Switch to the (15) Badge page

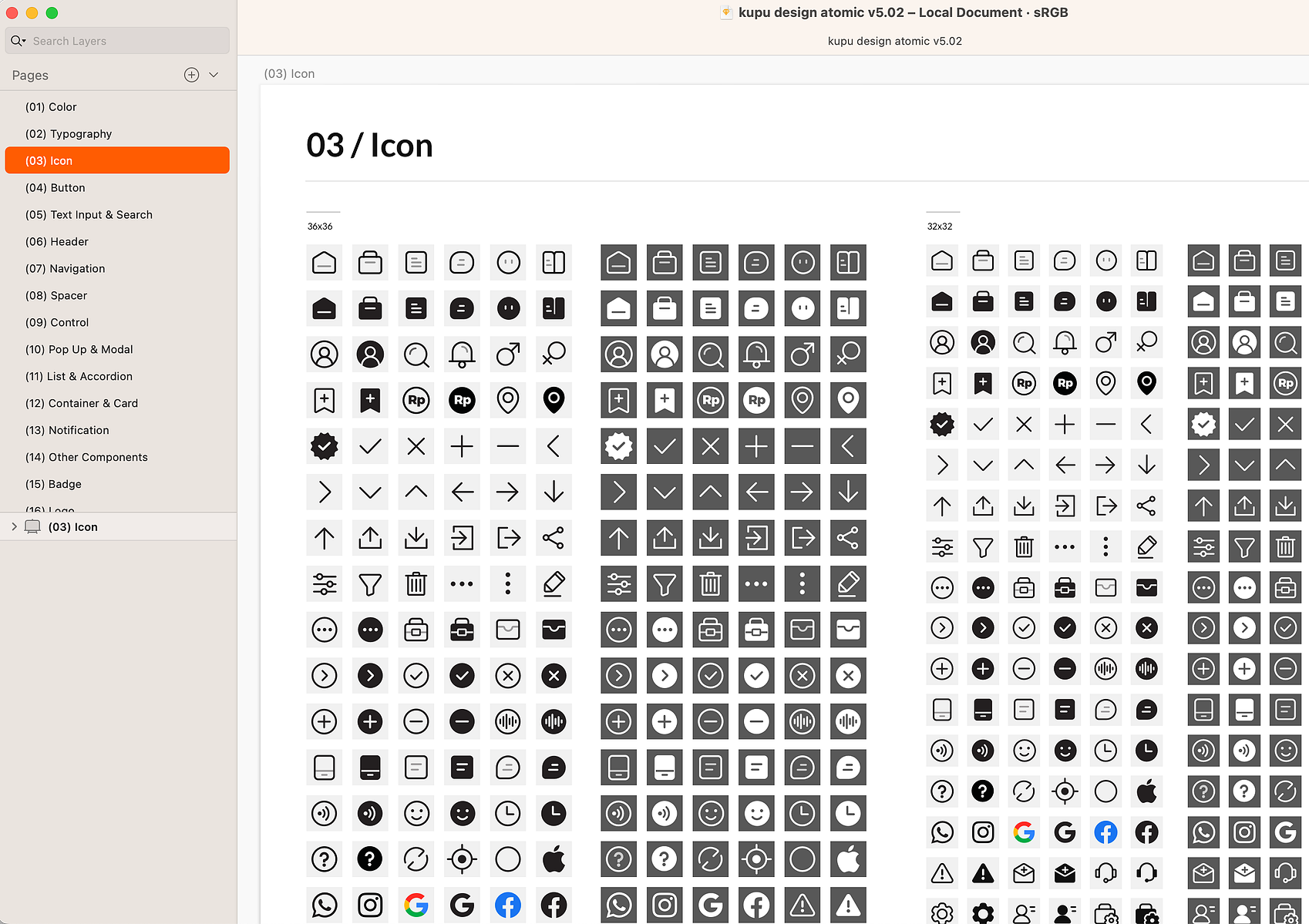pos(117,485)
